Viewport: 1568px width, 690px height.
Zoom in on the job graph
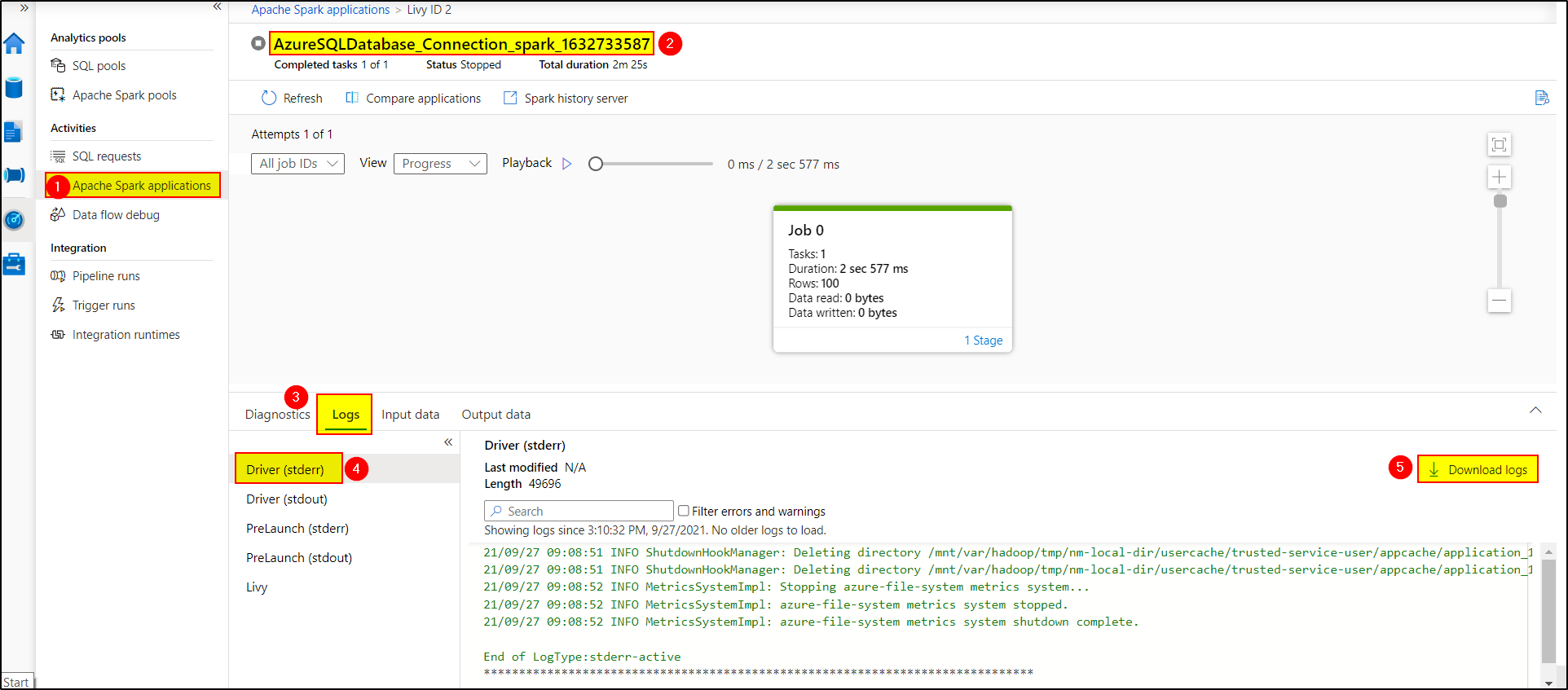(x=1499, y=177)
